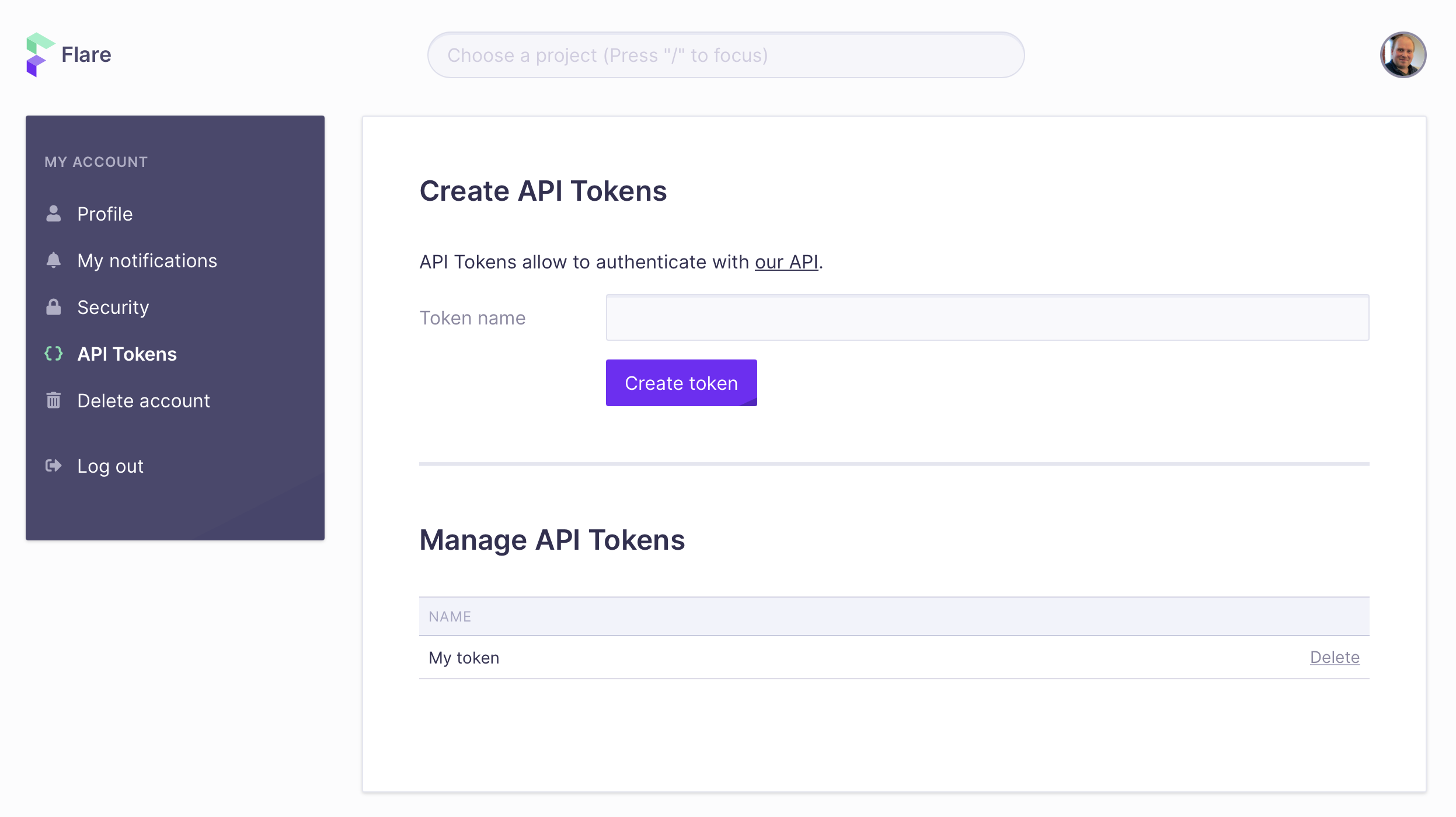The height and width of the screenshot is (817, 1456).
Task: Open the Delete account page
Action: coord(144,401)
